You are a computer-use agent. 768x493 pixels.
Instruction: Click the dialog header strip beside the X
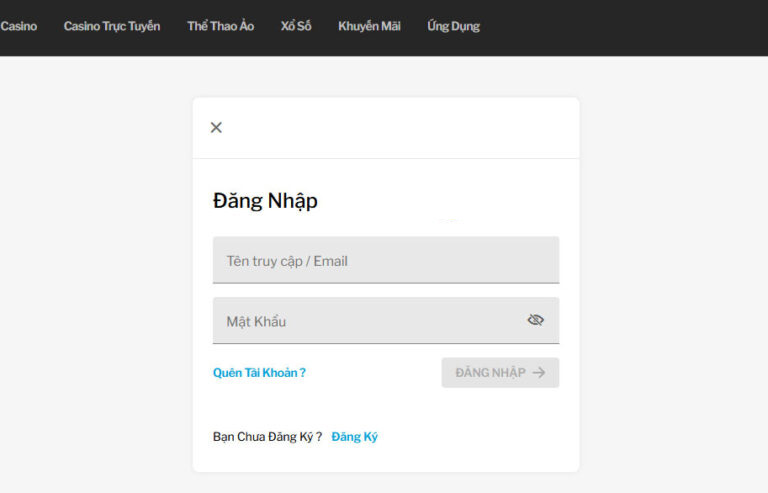(x=400, y=127)
